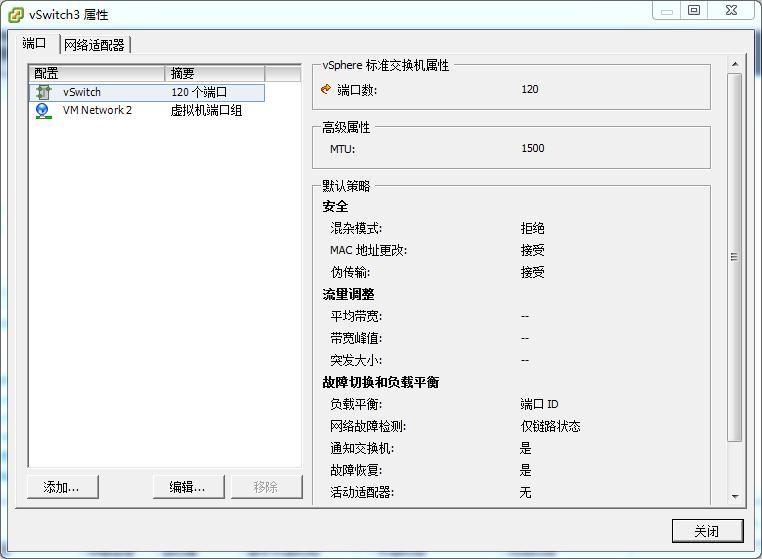Open the 网络适配器 tab
This screenshot has width=762, height=559.
point(94,45)
